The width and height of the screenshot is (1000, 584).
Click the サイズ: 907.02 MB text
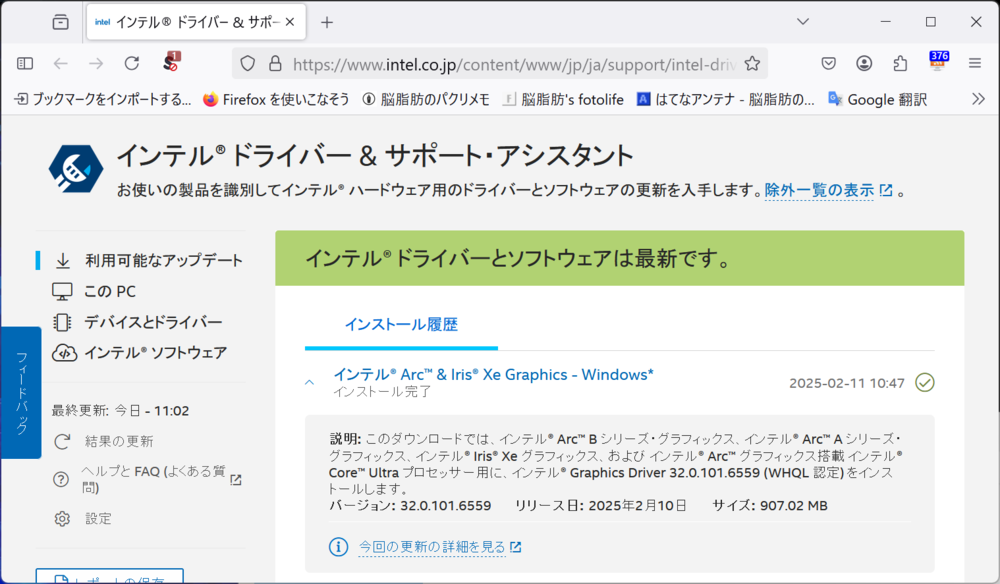[x=770, y=506]
